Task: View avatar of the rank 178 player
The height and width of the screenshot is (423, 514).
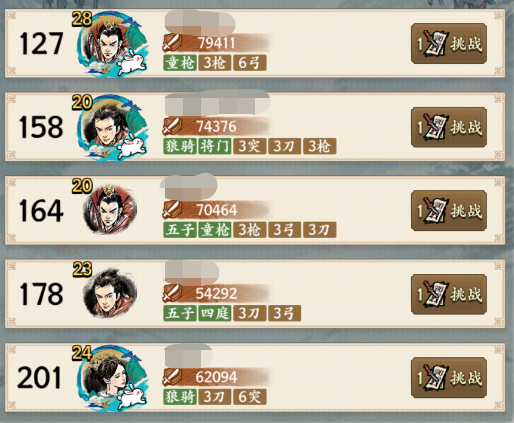Action: click(110, 293)
